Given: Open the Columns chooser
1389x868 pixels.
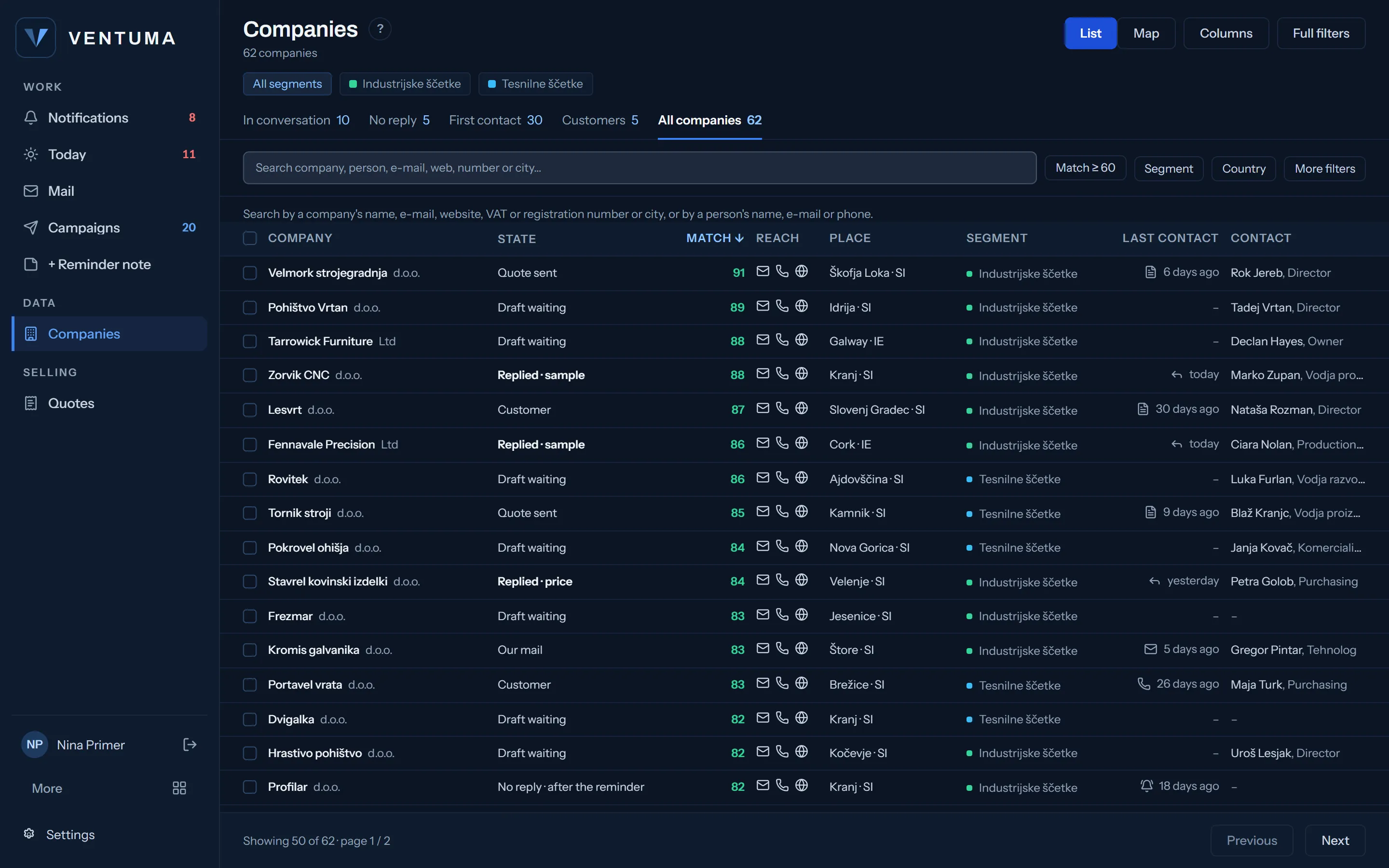Looking at the screenshot, I should pos(1226,33).
